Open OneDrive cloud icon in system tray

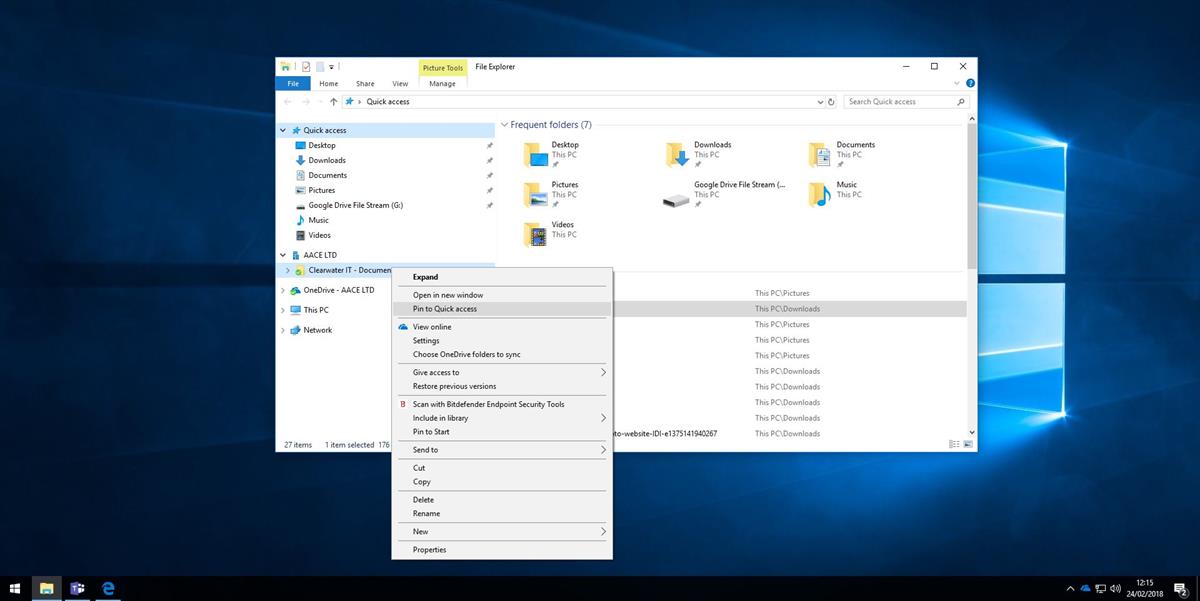[1084, 588]
